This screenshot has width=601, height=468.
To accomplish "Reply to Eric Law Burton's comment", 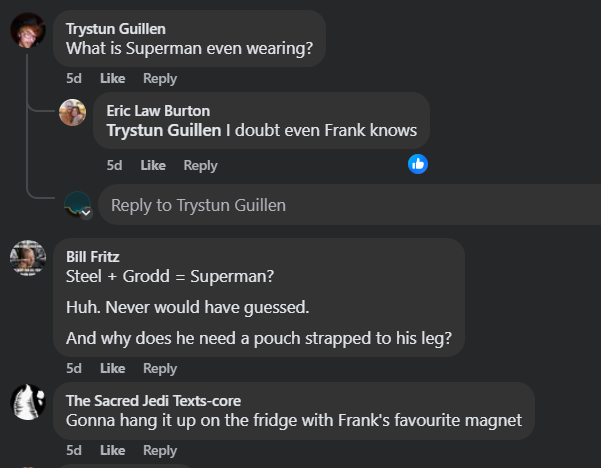I will [200, 165].
